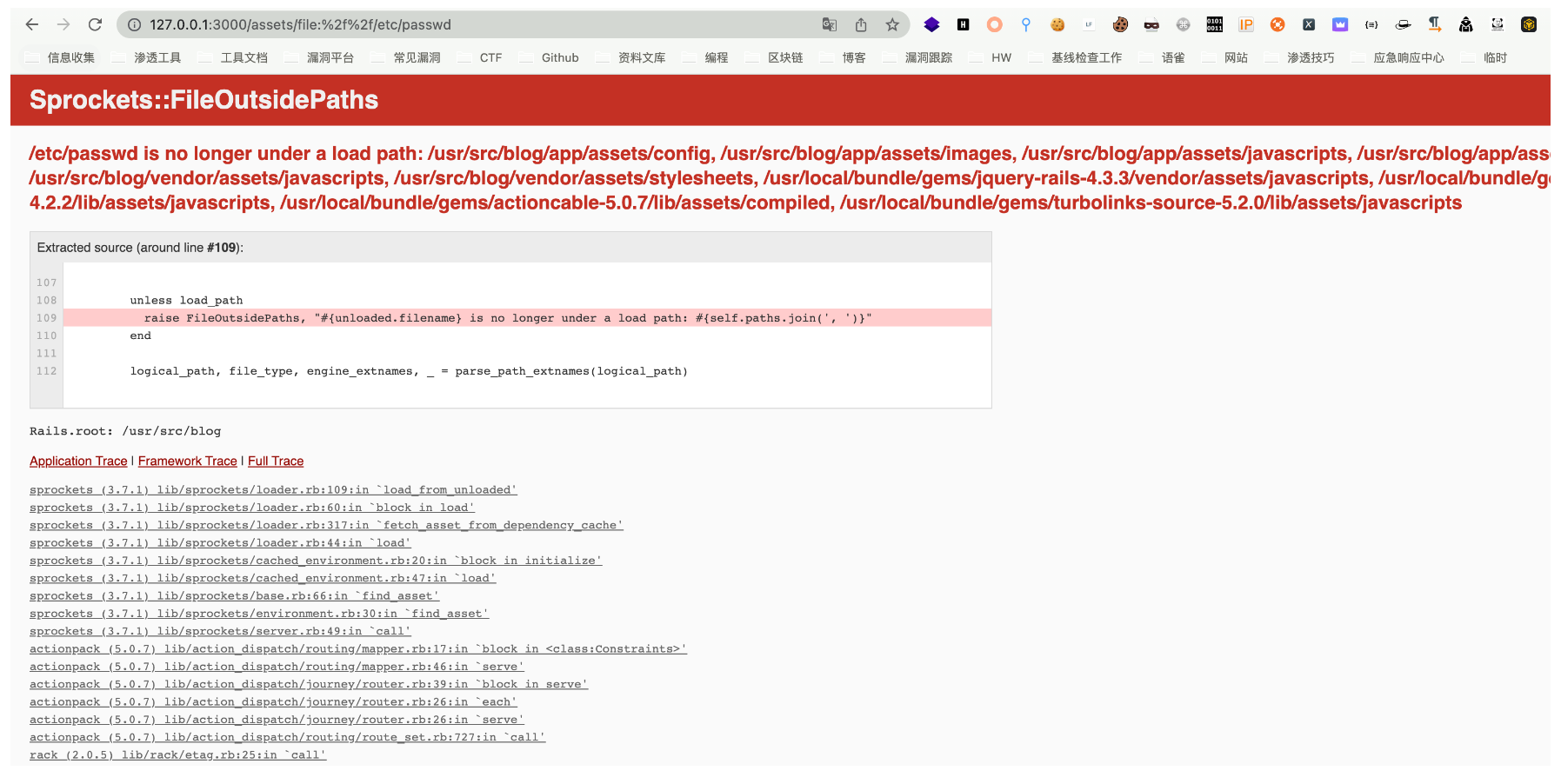
Task: Click the Google Translate icon
Action: point(830,25)
